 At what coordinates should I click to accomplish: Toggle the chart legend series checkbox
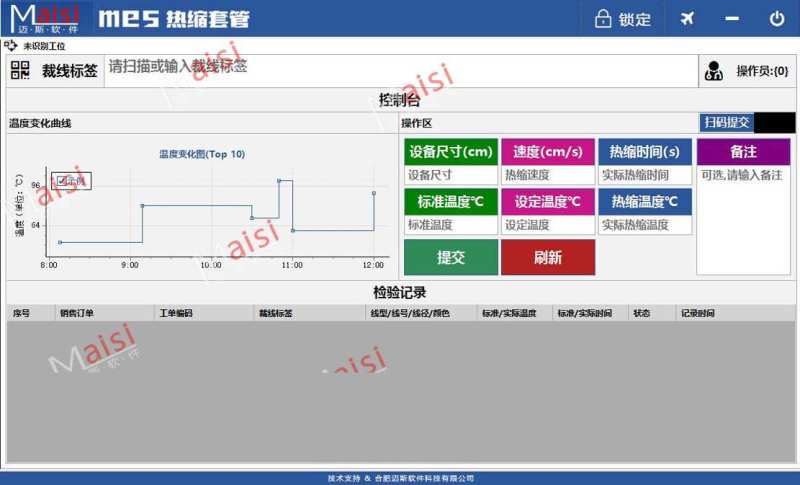tap(62, 181)
